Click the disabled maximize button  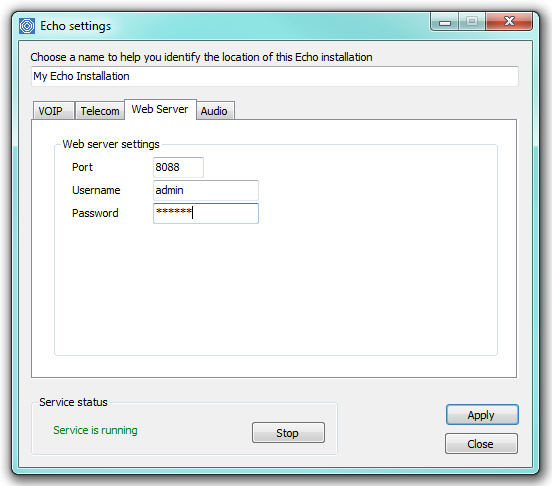(x=472, y=22)
